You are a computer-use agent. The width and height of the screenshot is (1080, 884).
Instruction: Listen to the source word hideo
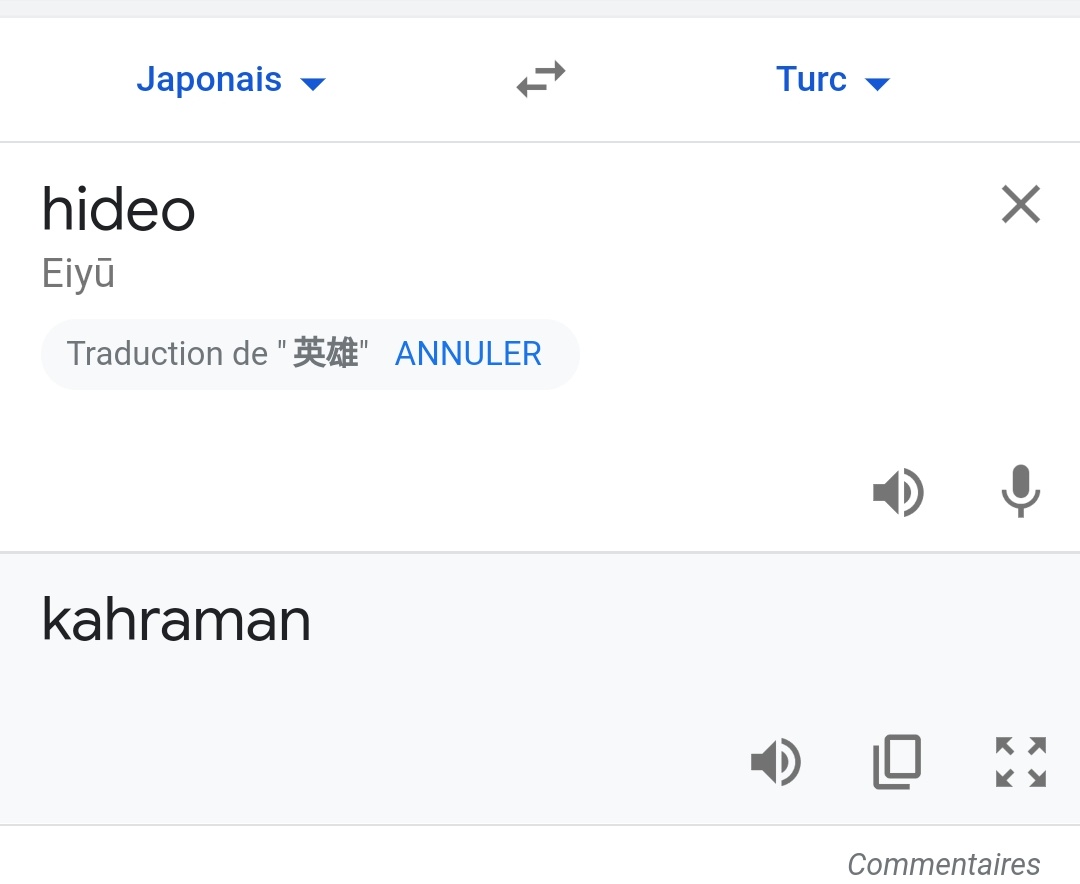[x=898, y=492]
